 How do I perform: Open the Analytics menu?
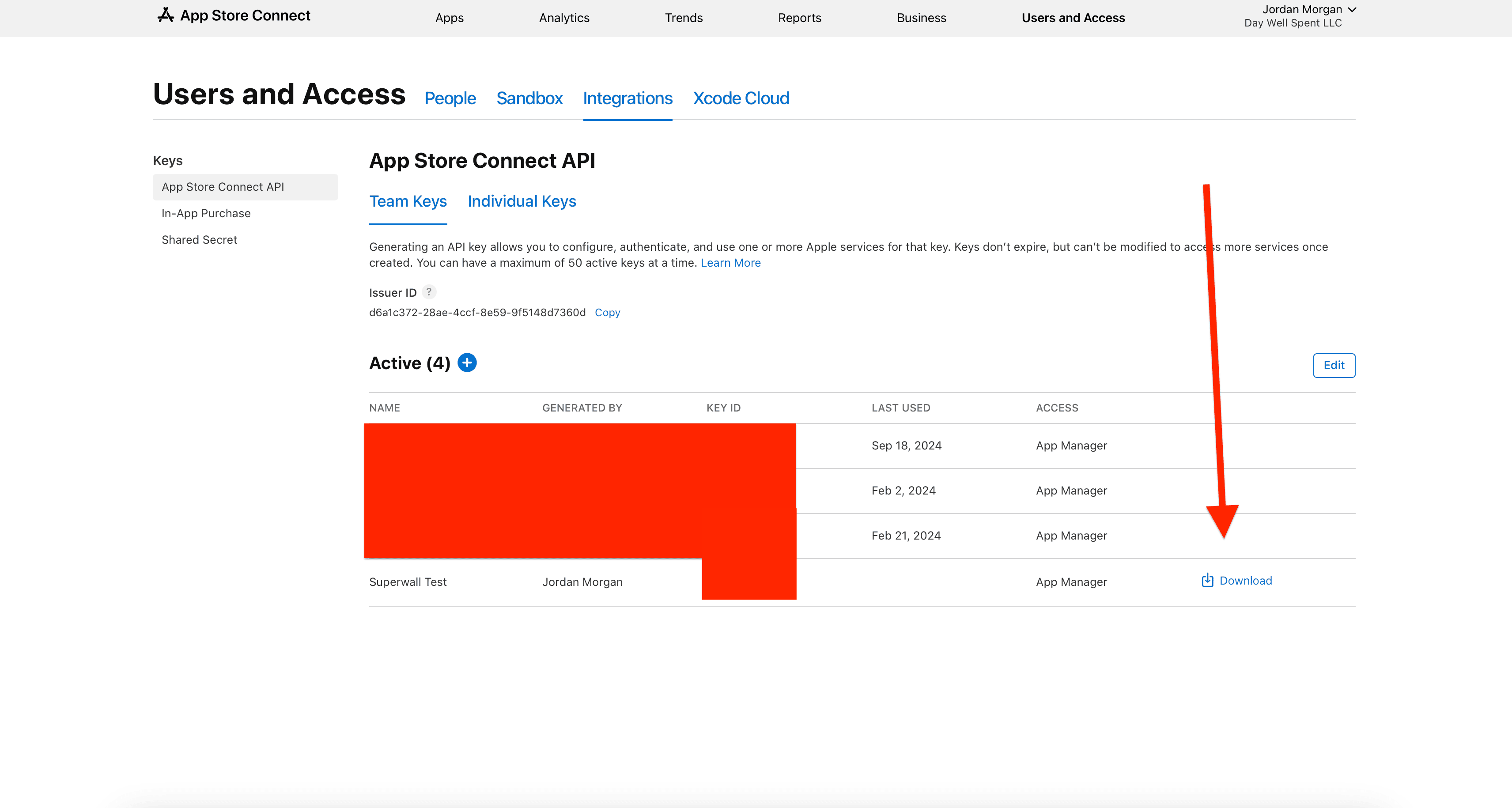[x=563, y=18]
